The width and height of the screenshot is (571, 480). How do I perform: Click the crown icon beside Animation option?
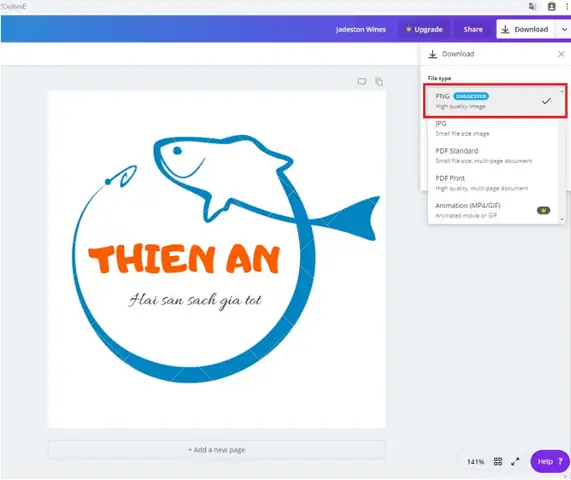543,210
